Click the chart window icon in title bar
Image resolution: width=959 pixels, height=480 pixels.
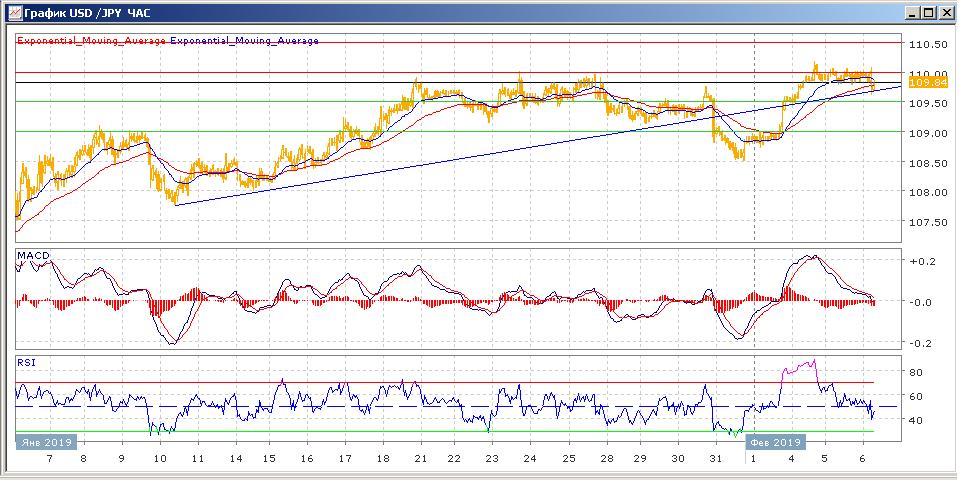coord(15,12)
